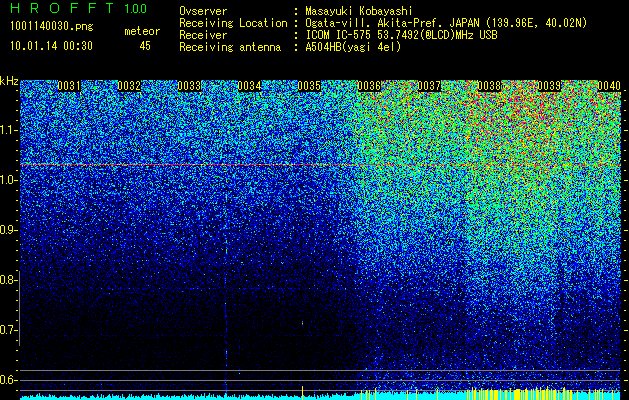Click time marker 0033

click(189, 86)
